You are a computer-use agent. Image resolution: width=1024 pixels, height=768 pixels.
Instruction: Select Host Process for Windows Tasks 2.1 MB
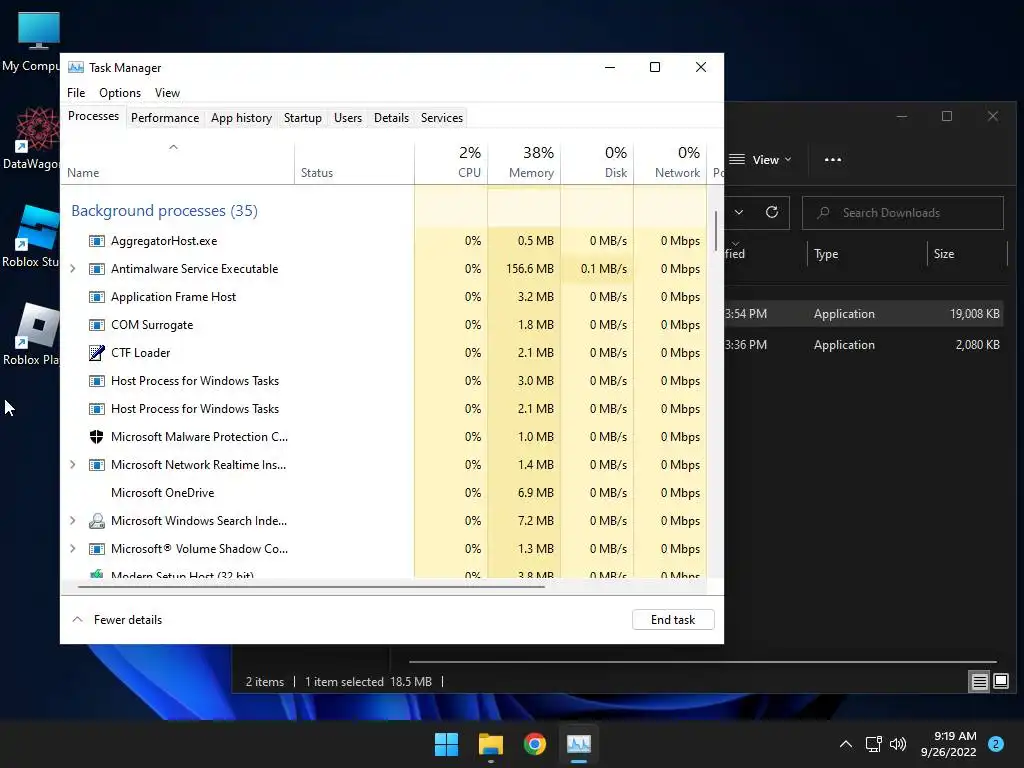pyautogui.click(x=384, y=409)
